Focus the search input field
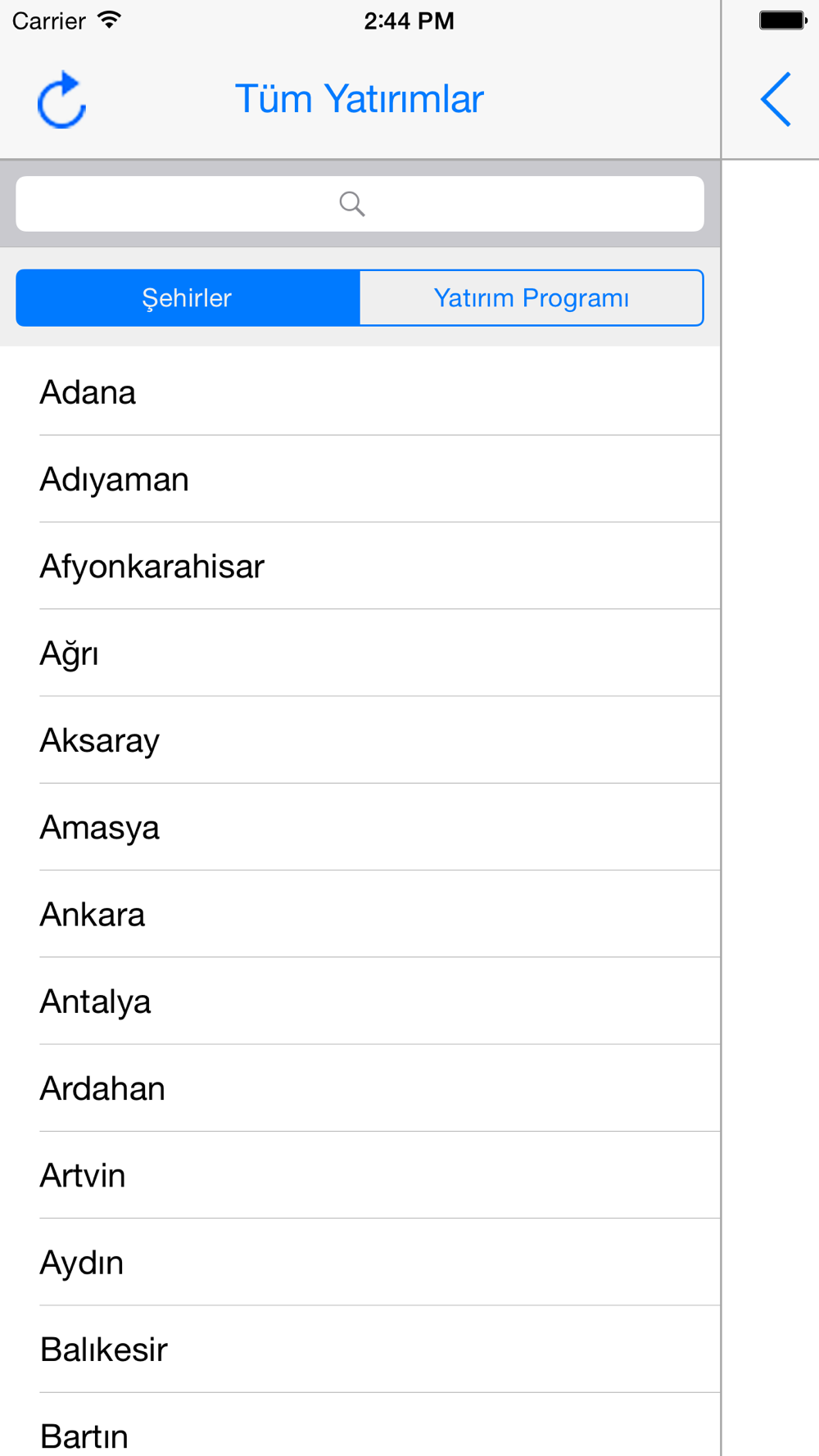This screenshot has height=1456, width=819. click(360, 203)
